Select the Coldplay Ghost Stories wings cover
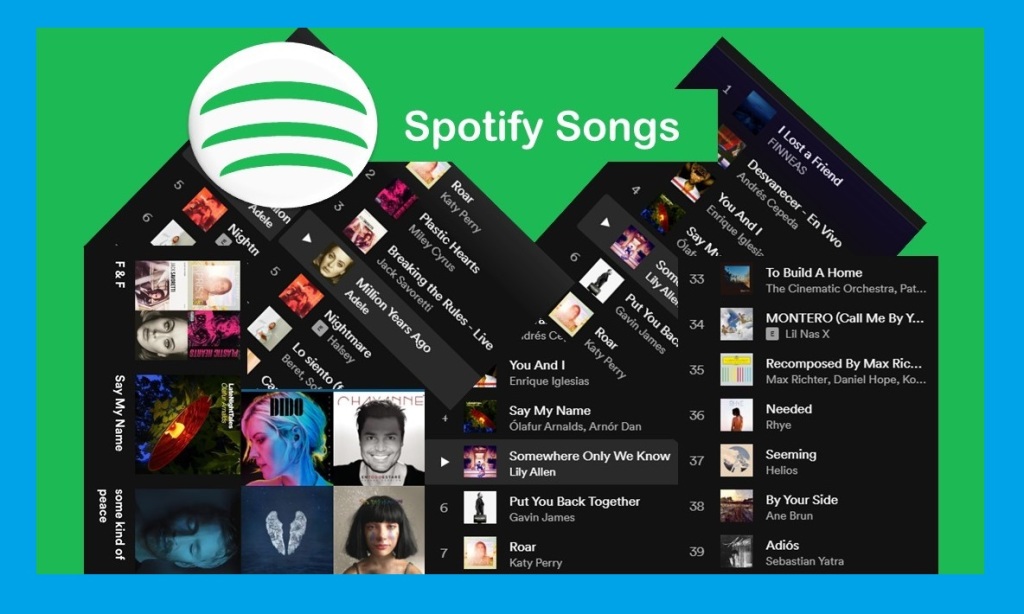 click(287, 530)
